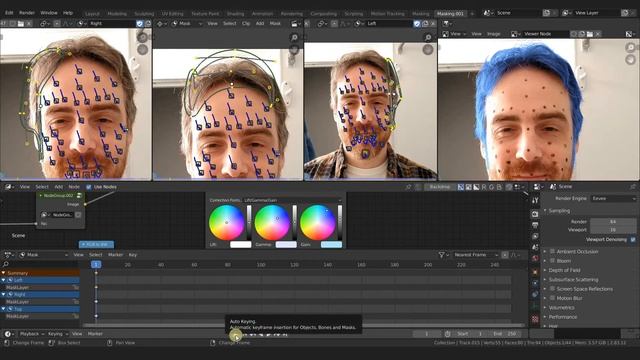Open the Clip menu in middle editor
This screenshot has height=360, width=640.
point(246,24)
